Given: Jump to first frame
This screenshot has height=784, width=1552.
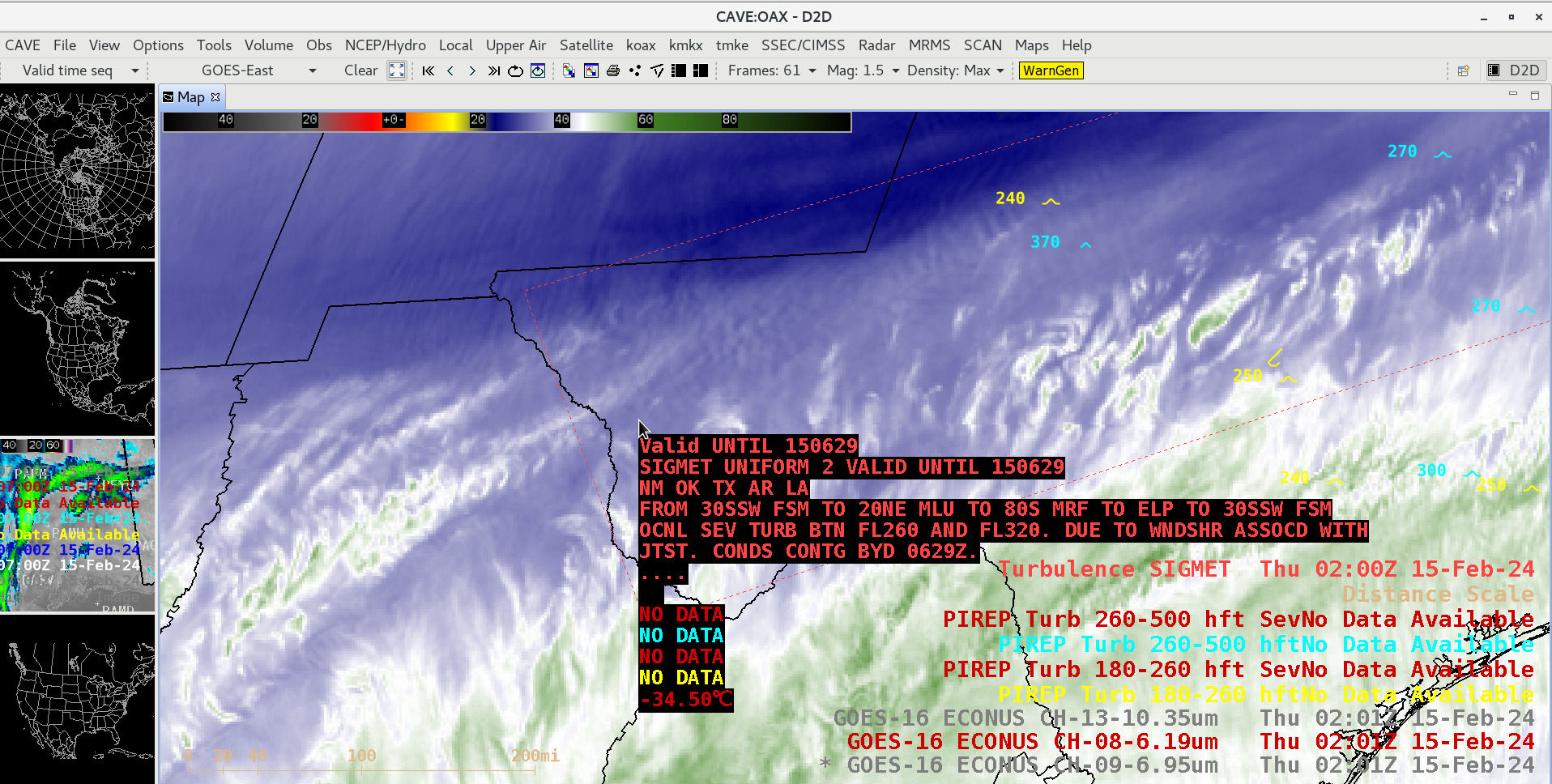Looking at the screenshot, I should [x=429, y=70].
